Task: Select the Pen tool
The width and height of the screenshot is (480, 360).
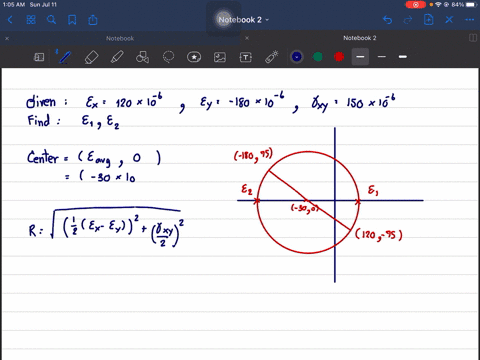Action: coord(64,57)
